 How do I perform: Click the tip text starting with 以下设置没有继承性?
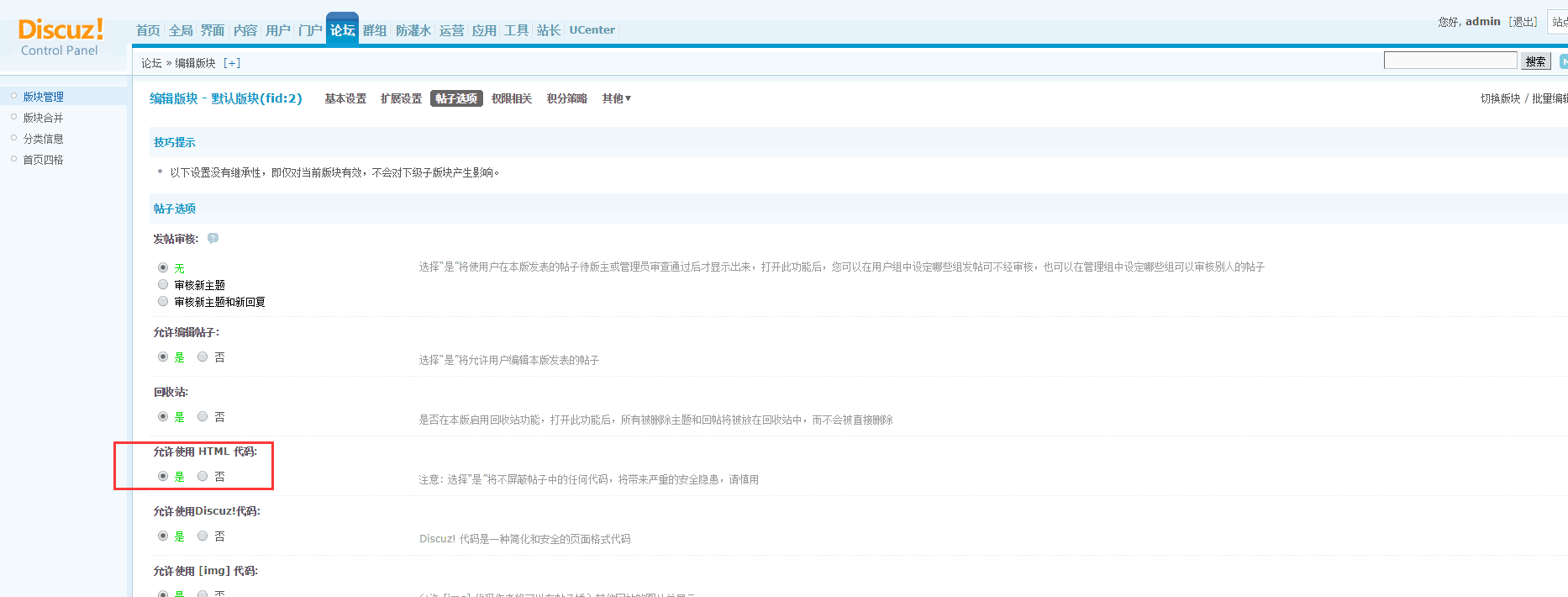point(335,172)
